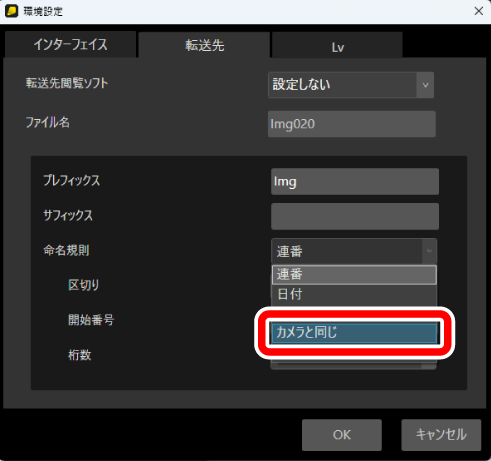Close the 環境設定 dialog window
The width and height of the screenshot is (491, 461).
[479, 11]
